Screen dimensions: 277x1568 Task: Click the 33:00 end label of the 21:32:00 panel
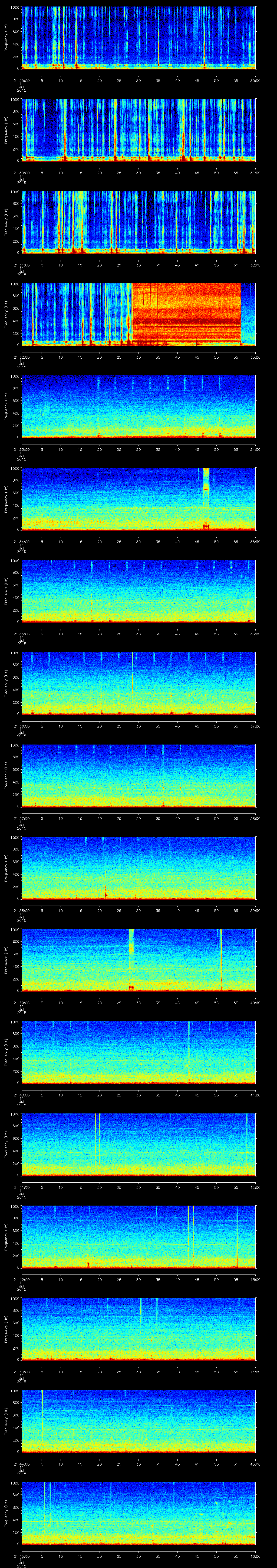point(255,357)
